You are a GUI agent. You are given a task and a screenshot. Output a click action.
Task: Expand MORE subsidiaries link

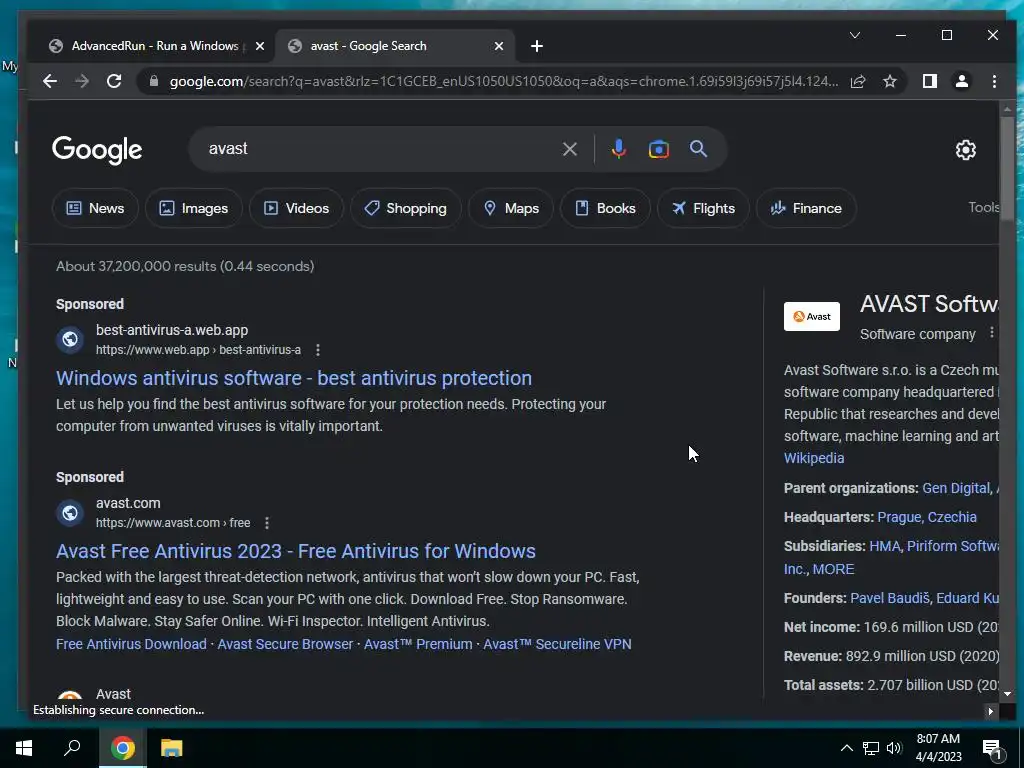point(833,569)
